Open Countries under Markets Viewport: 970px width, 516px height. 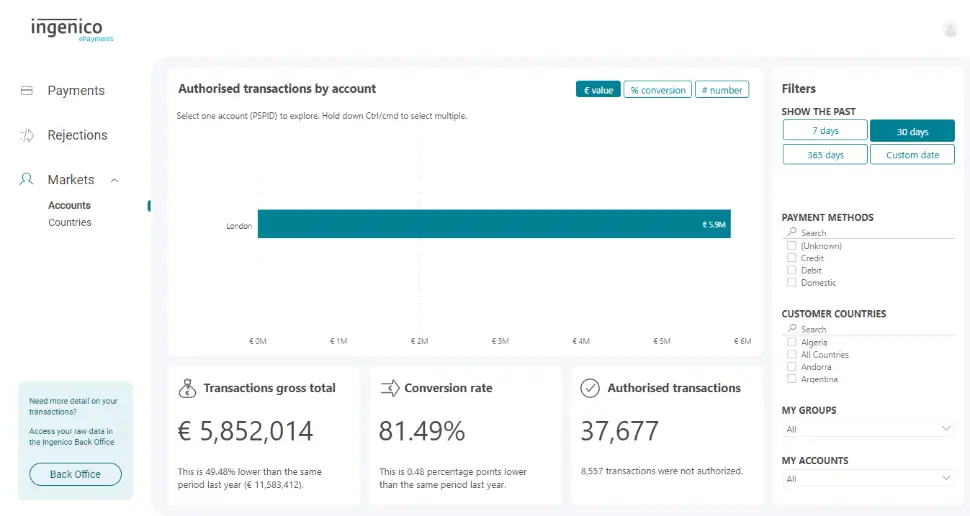pyautogui.click(x=70, y=223)
